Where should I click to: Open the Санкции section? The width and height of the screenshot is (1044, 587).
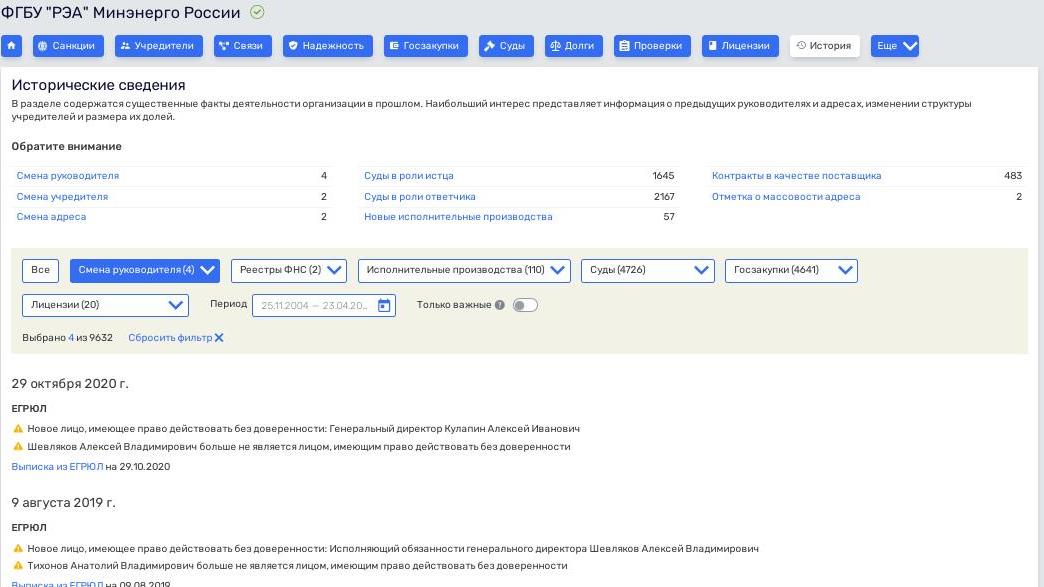pyautogui.click(x=69, y=46)
